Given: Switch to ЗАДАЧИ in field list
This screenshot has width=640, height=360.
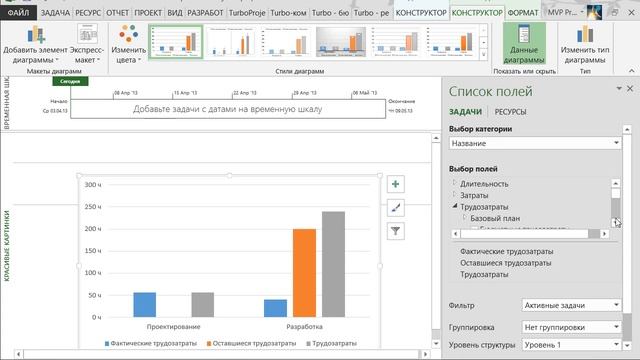Looking at the screenshot, I should 465,112.
